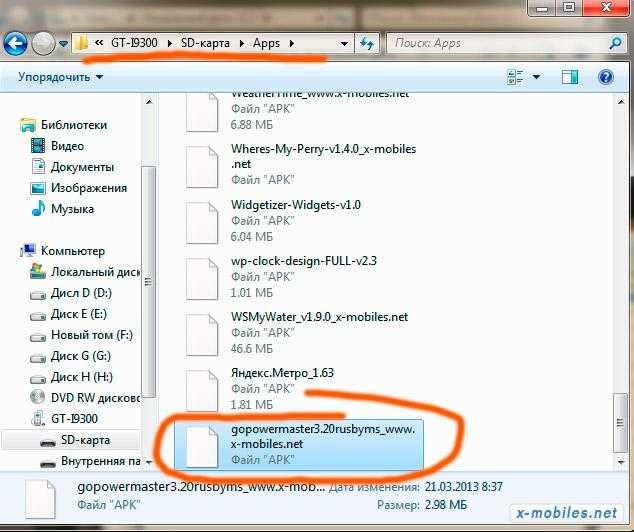Select SD-карта under GT-I9300

tap(85, 440)
